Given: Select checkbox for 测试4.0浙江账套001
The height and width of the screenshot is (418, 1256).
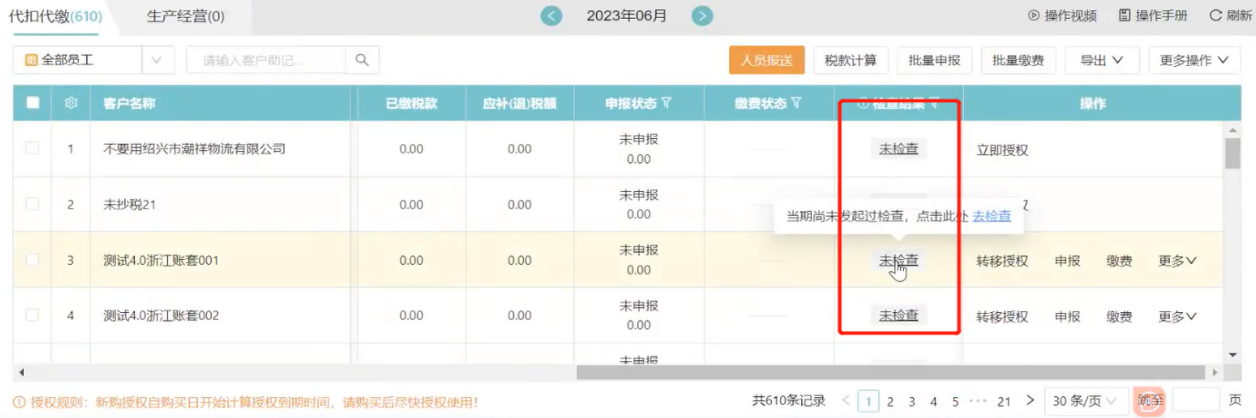Looking at the screenshot, I should 33,260.
